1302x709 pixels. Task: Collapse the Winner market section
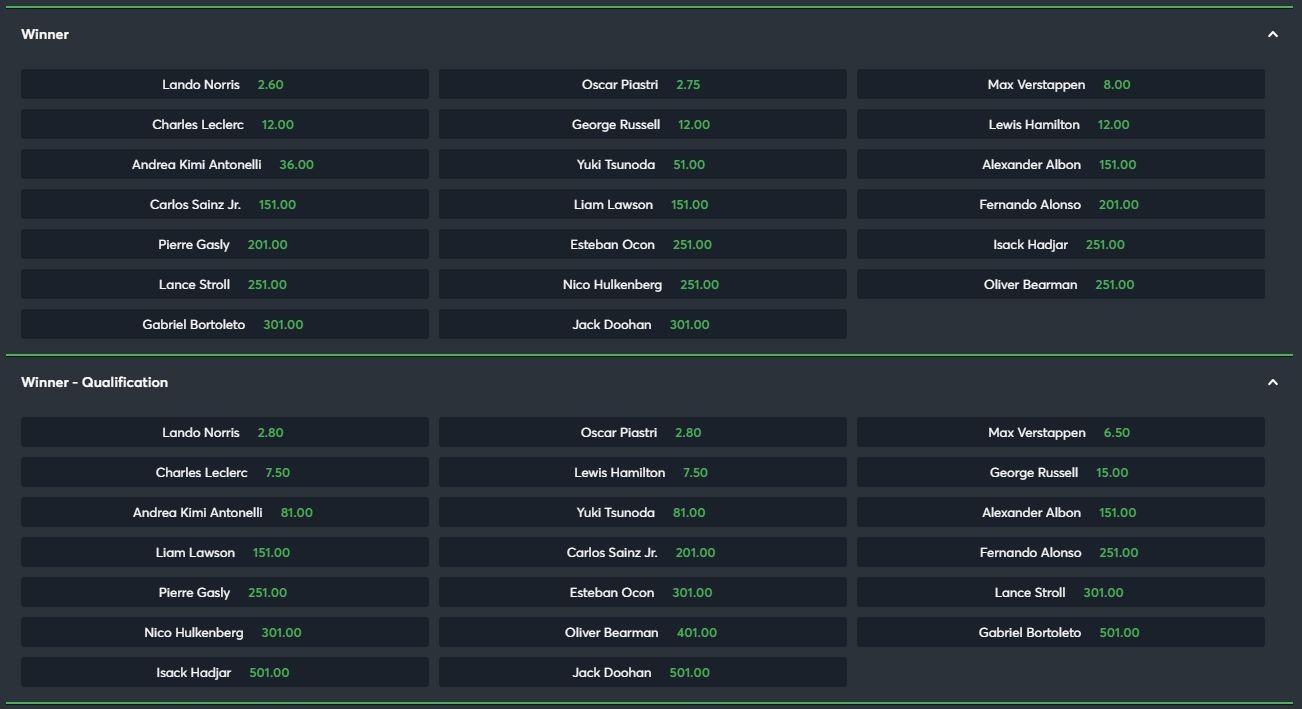[x=1272, y=34]
